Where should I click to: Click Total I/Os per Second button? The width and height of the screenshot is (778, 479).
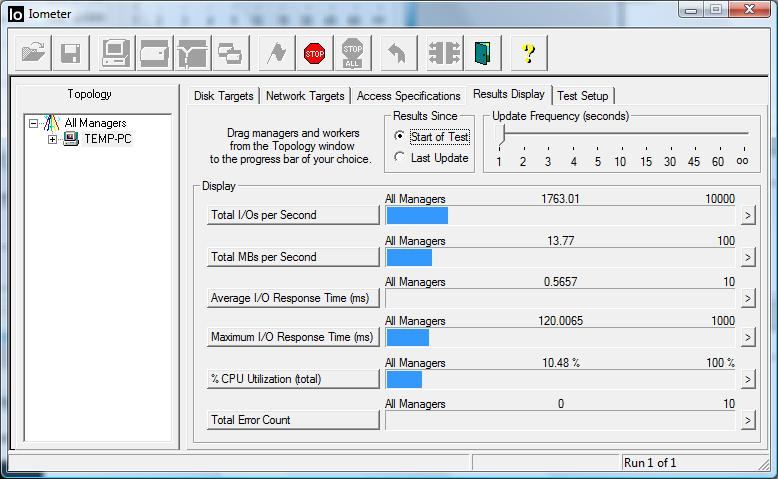tap(293, 215)
